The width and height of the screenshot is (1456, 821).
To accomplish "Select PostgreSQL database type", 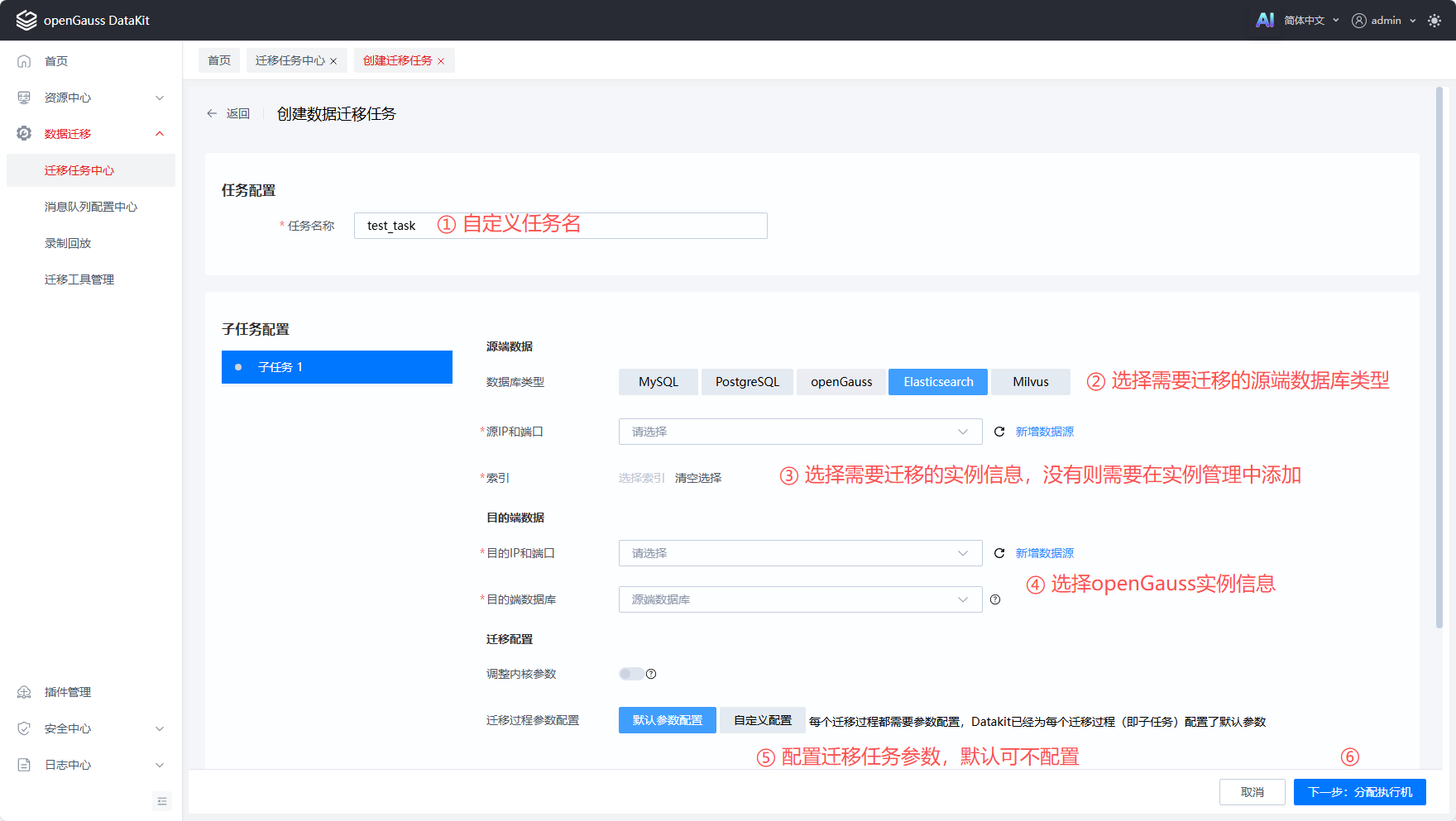I will 747,382.
